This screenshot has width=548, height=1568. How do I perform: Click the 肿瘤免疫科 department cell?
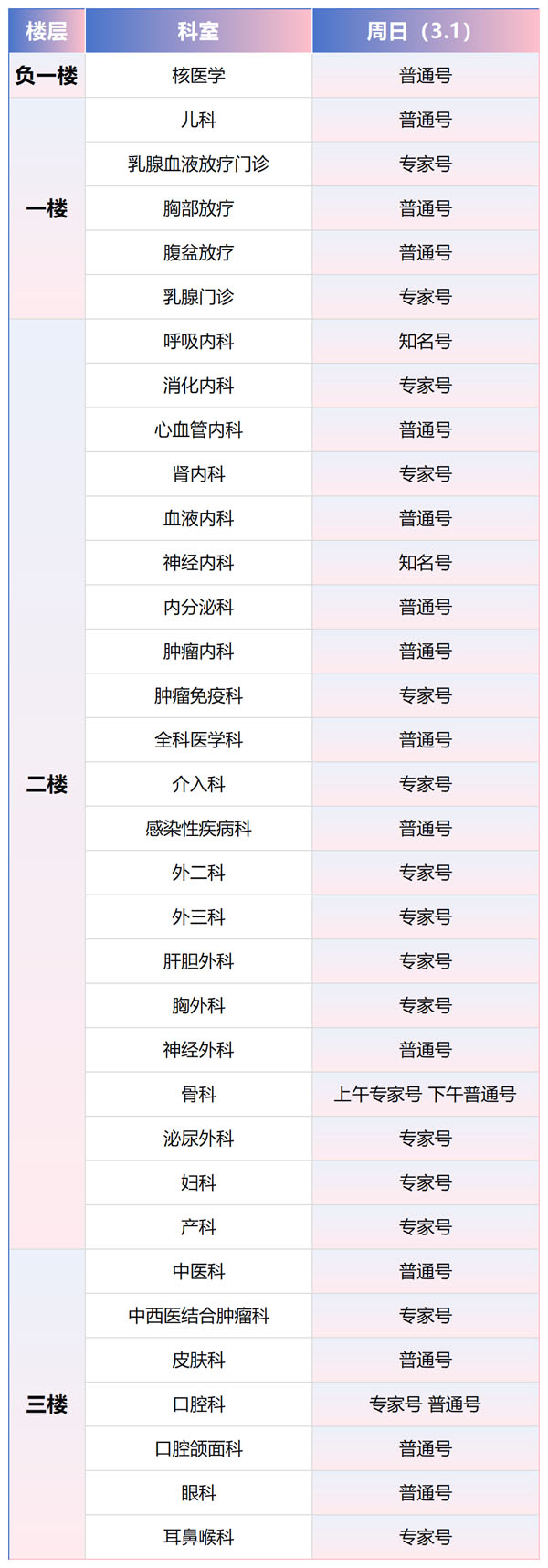click(x=198, y=696)
